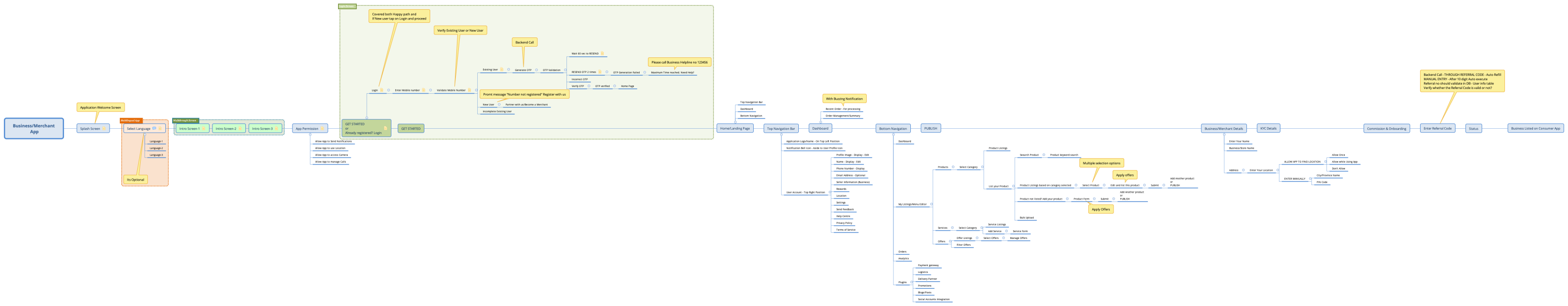Select the KYC Details node
Image resolution: width=1568 pixels, height=306 pixels.
point(1268,129)
